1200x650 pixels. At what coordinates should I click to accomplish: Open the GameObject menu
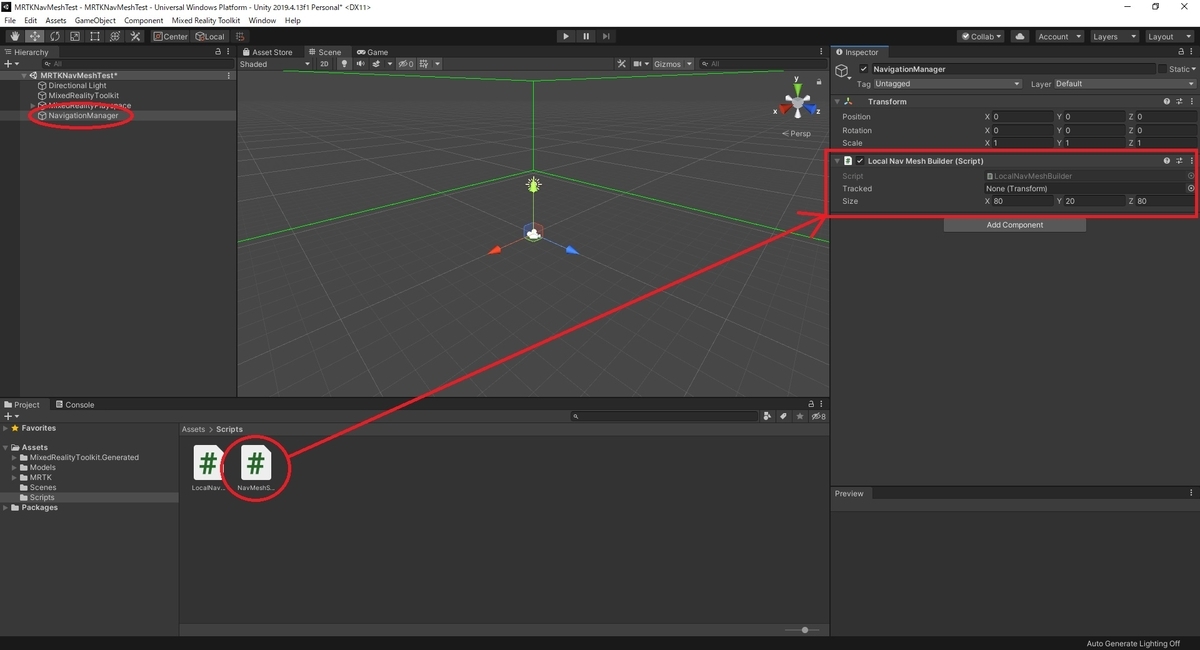95,20
